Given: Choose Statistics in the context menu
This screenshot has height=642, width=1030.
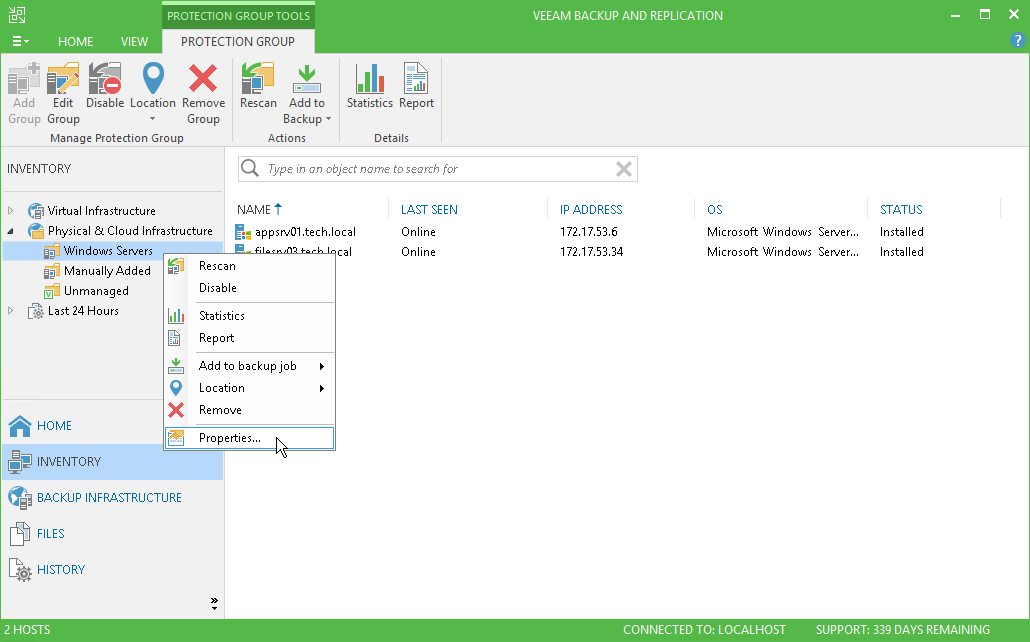Looking at the screenshot, I should [x=250, y=315].
